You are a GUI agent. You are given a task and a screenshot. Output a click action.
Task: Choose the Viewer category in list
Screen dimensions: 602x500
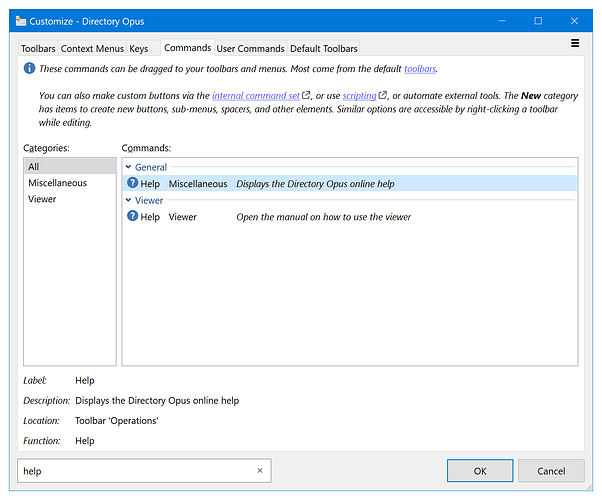[x=42, y=199]
